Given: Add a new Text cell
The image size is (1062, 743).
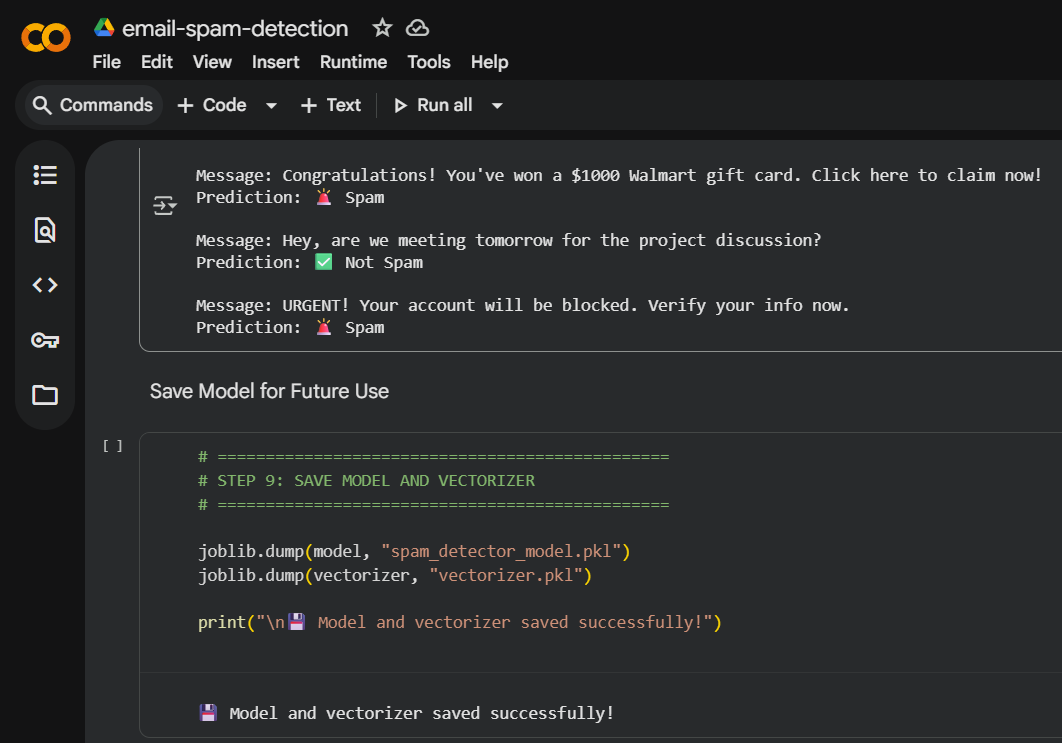Looking at the screenshot, I should [331, 105].
